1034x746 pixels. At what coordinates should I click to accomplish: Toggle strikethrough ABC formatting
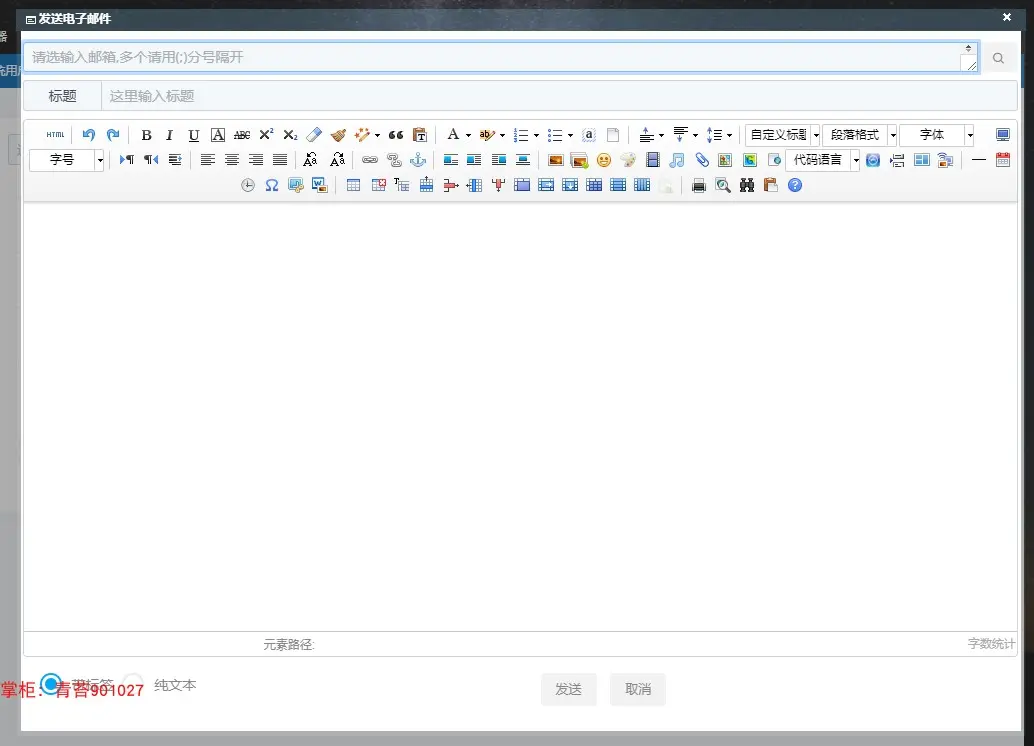click(242, 135)
